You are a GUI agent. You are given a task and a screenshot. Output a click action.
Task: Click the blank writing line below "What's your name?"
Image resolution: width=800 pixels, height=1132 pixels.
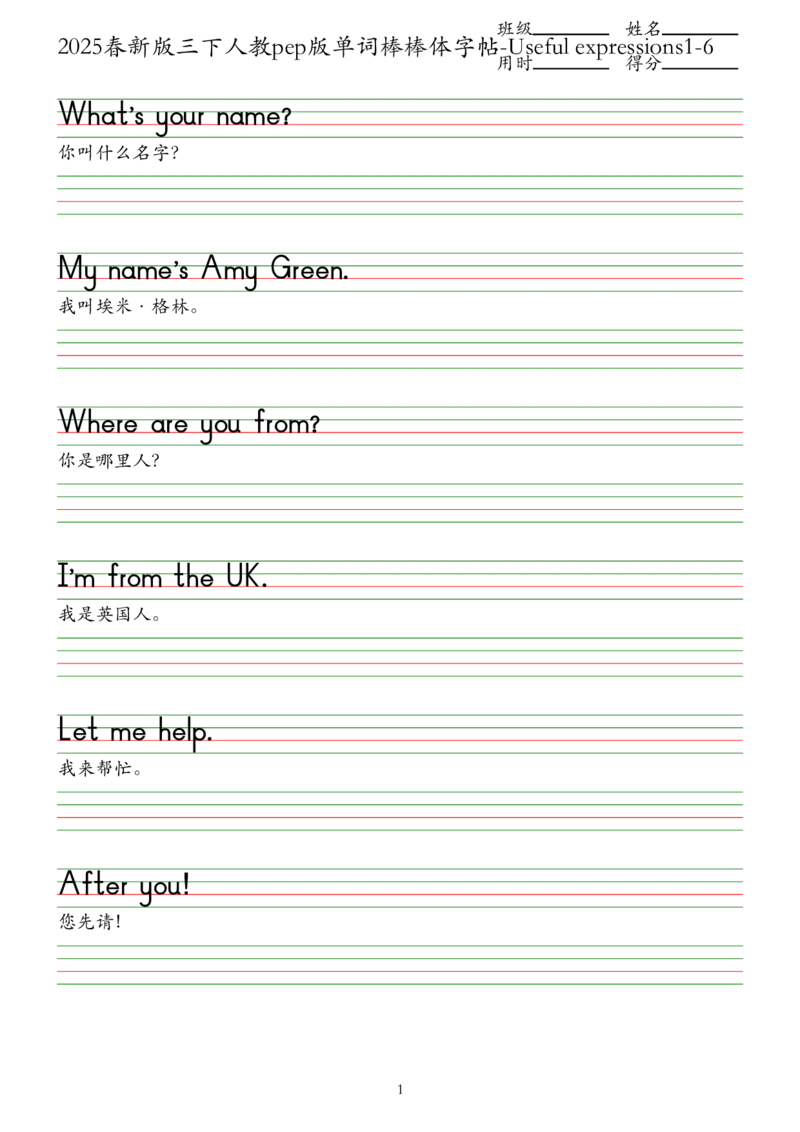point(400,193)
